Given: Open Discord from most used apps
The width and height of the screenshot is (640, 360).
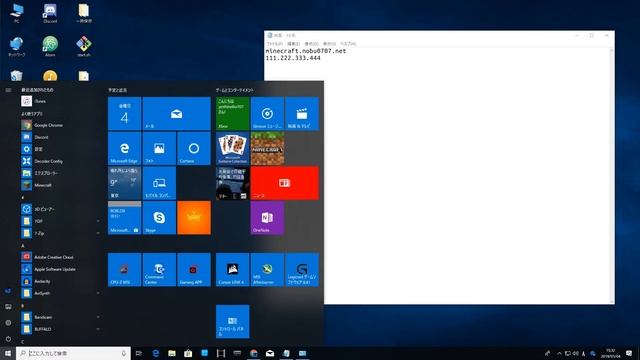Looking at the screenshot, I should coord(60,137).
